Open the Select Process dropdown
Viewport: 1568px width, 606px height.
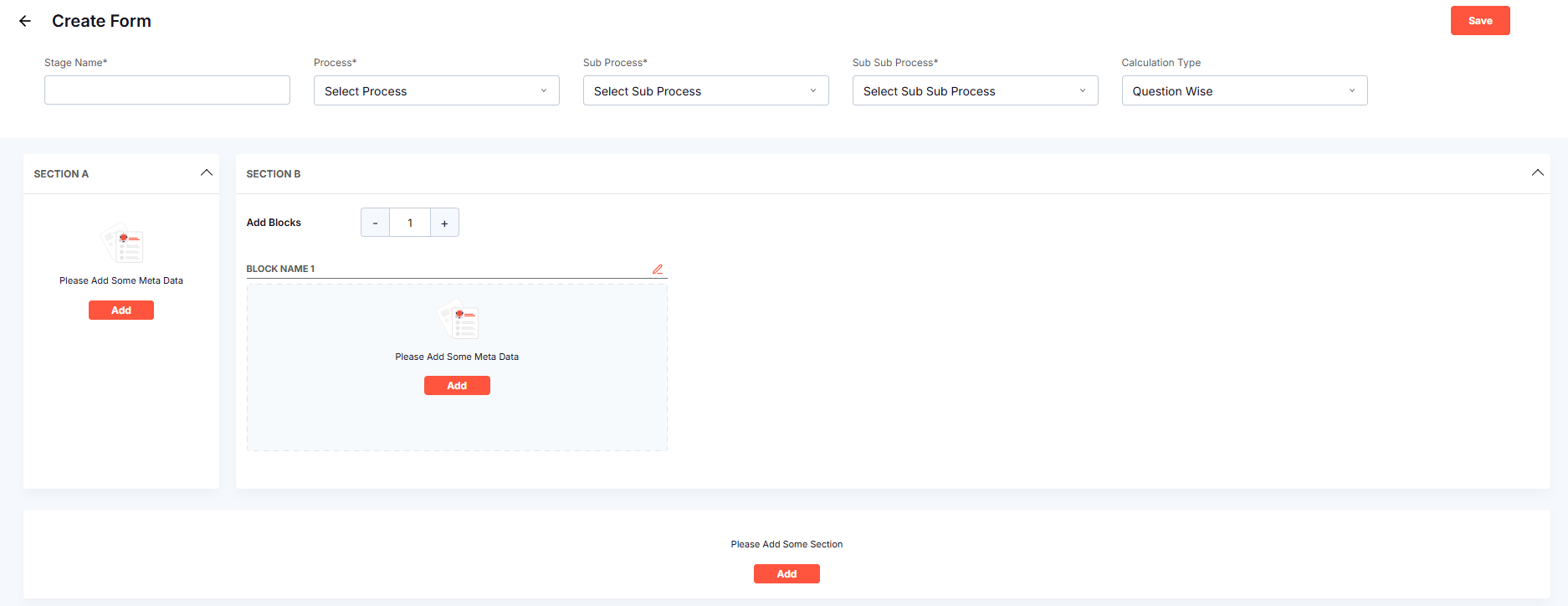436,90
